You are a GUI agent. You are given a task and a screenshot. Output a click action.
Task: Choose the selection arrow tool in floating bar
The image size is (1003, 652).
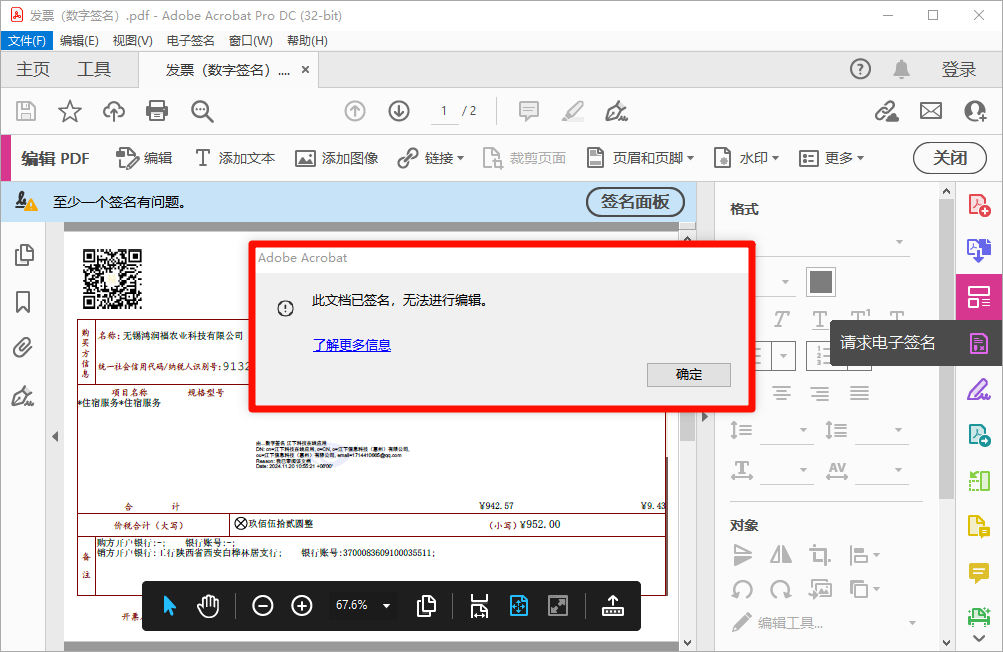point(170,605)
